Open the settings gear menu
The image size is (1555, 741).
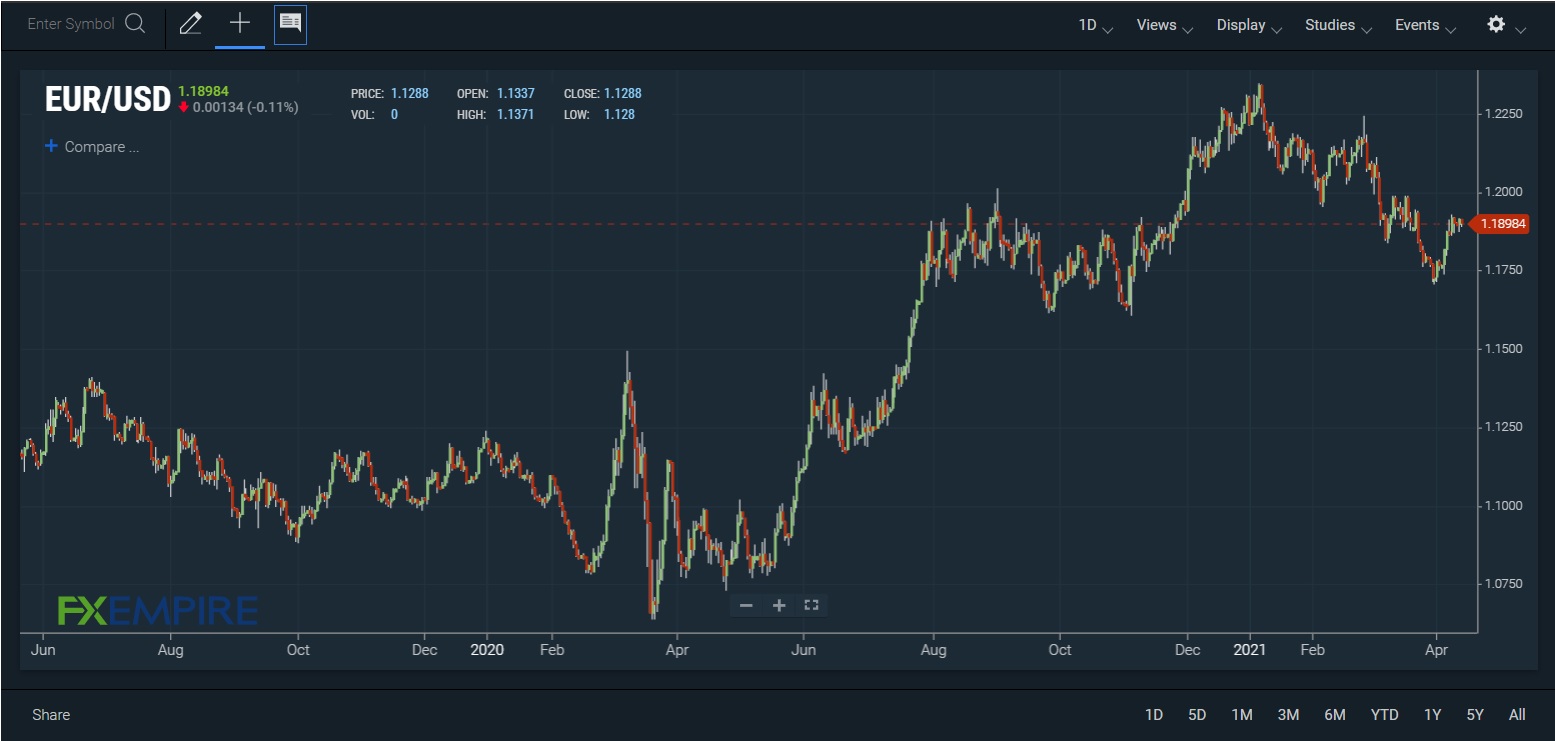(x=1496, y=25)
